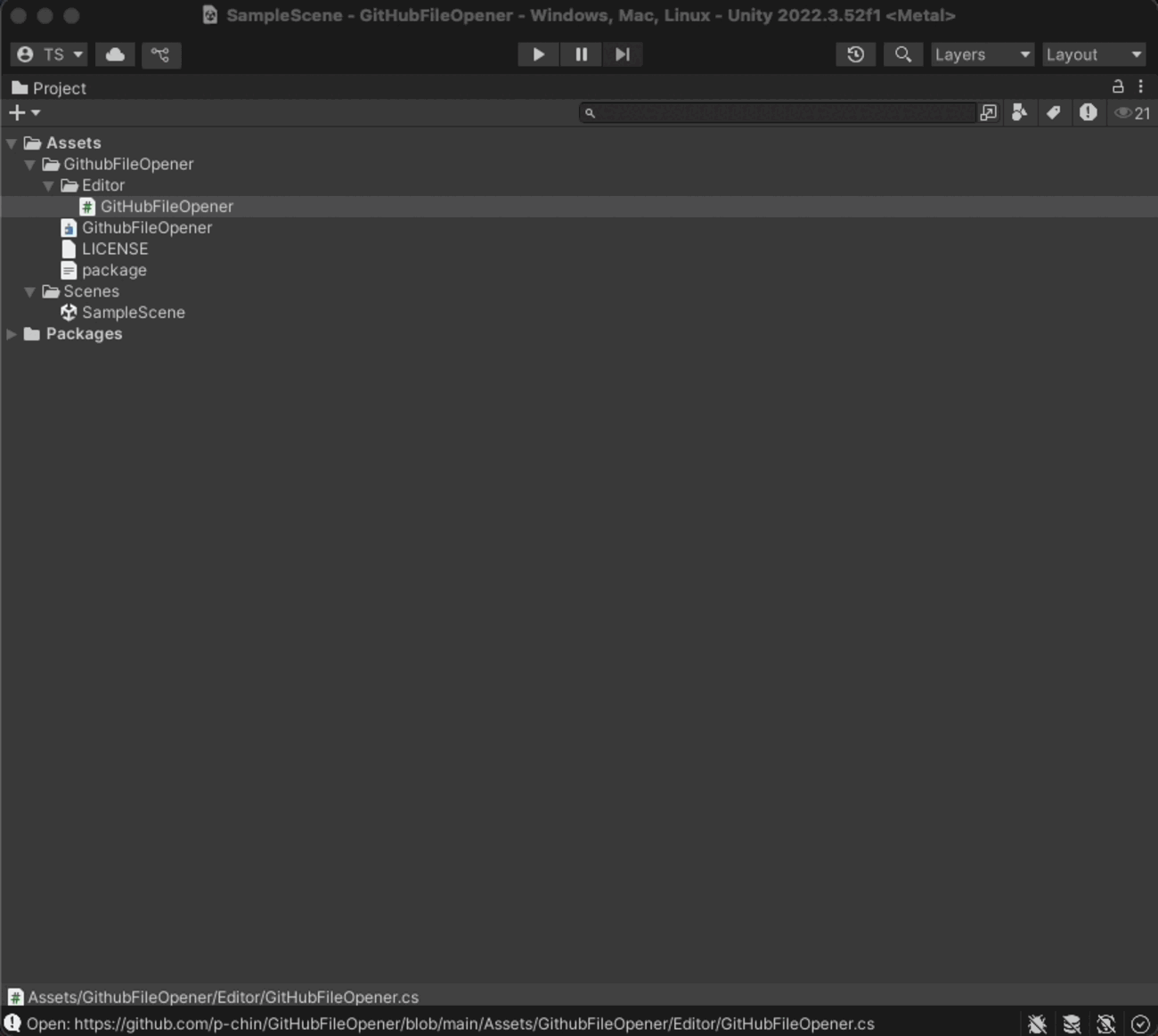
Task: Open the Project panel three-dot menu
Action: (1141, 86)
